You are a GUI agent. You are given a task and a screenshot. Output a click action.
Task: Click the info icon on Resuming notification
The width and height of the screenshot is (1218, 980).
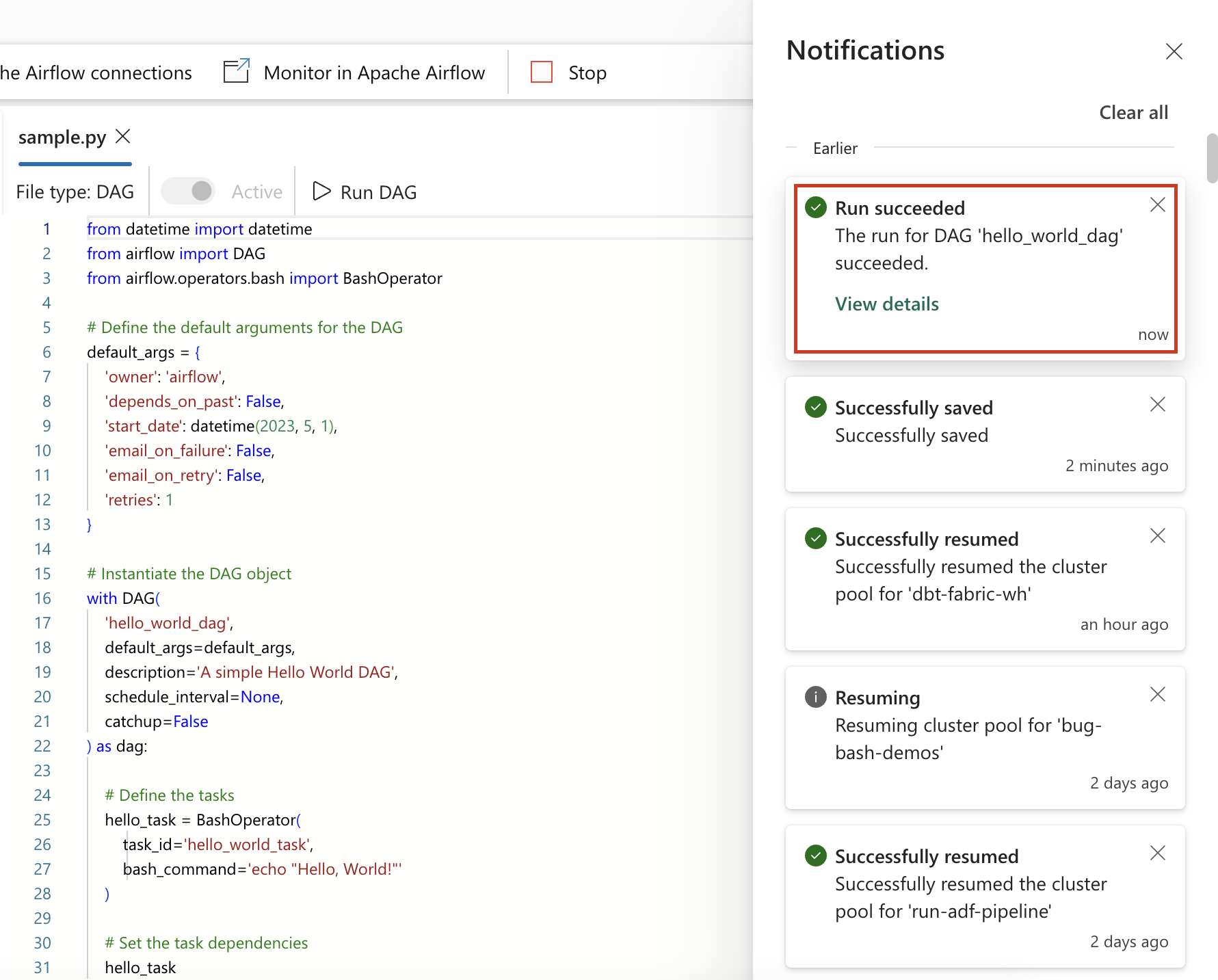(x=815, y=697)
